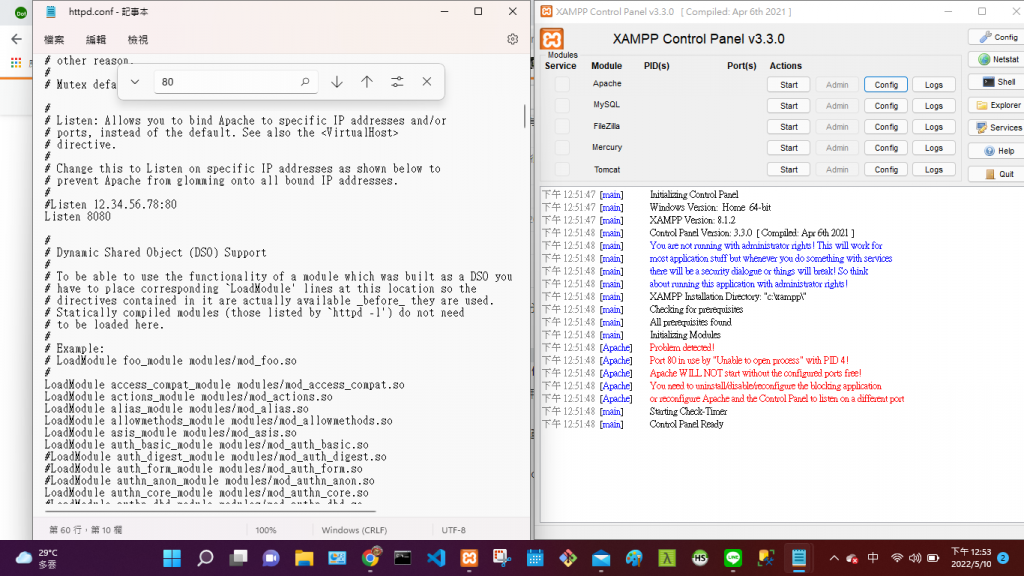Toggle FileZilla service checkbox
The image size is (1024, 576).
tap(562, 126)
